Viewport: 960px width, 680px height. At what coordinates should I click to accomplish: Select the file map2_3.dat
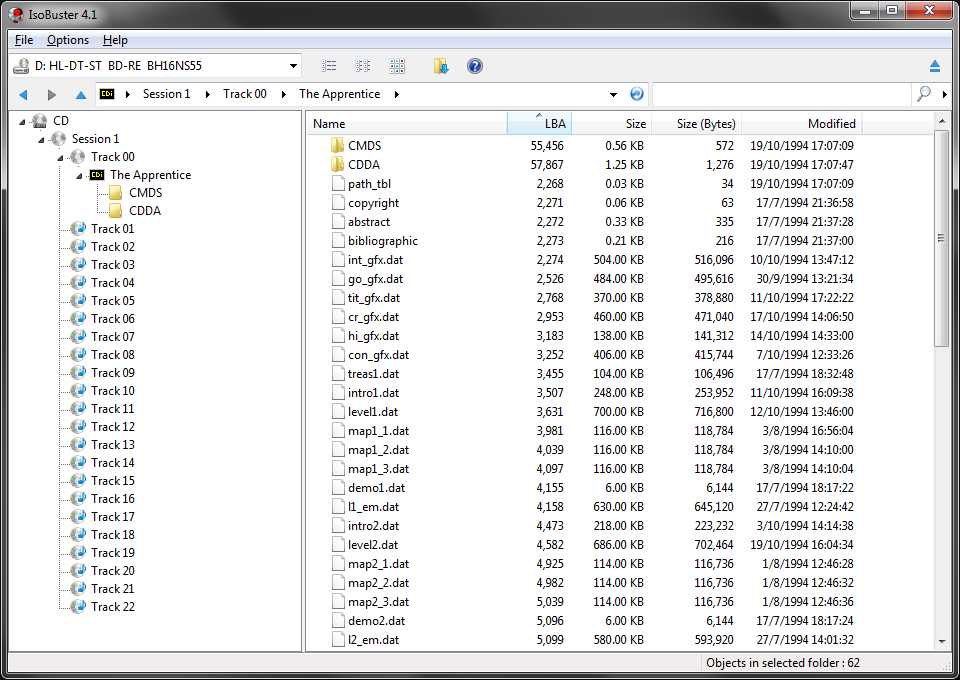(x=378, y=602)
